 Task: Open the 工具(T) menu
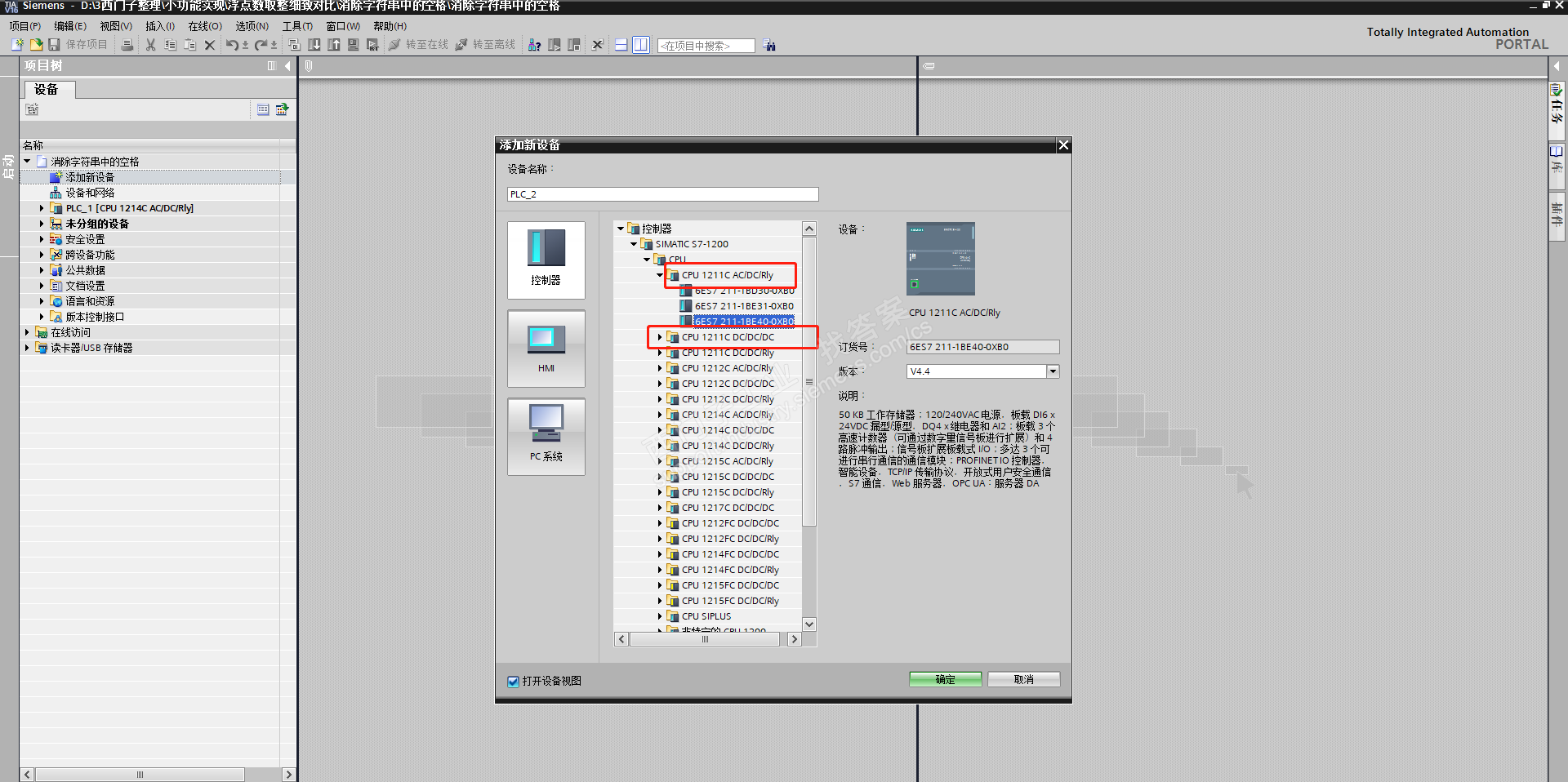point(297,26)
